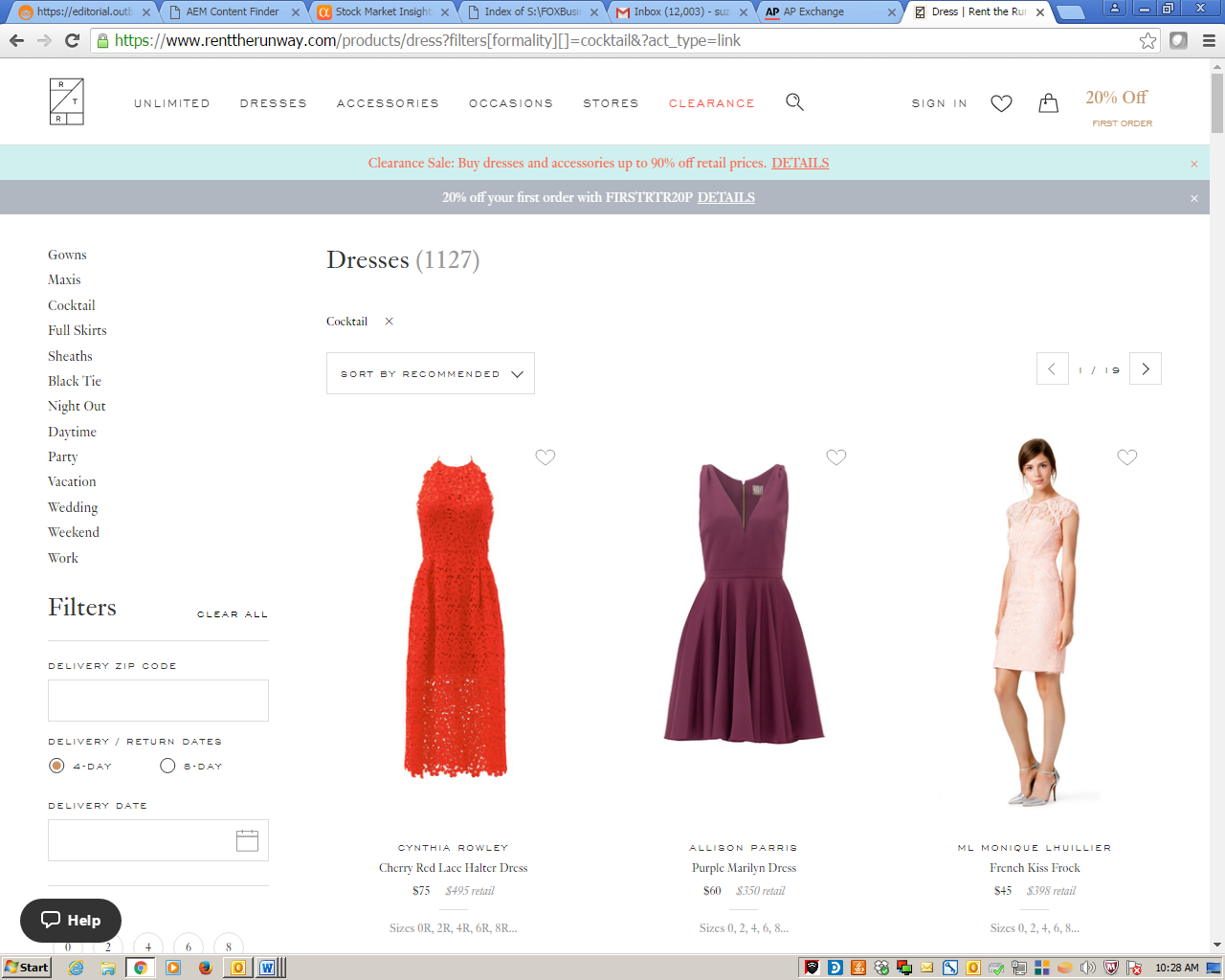Click the Work category link

(63, 558)
